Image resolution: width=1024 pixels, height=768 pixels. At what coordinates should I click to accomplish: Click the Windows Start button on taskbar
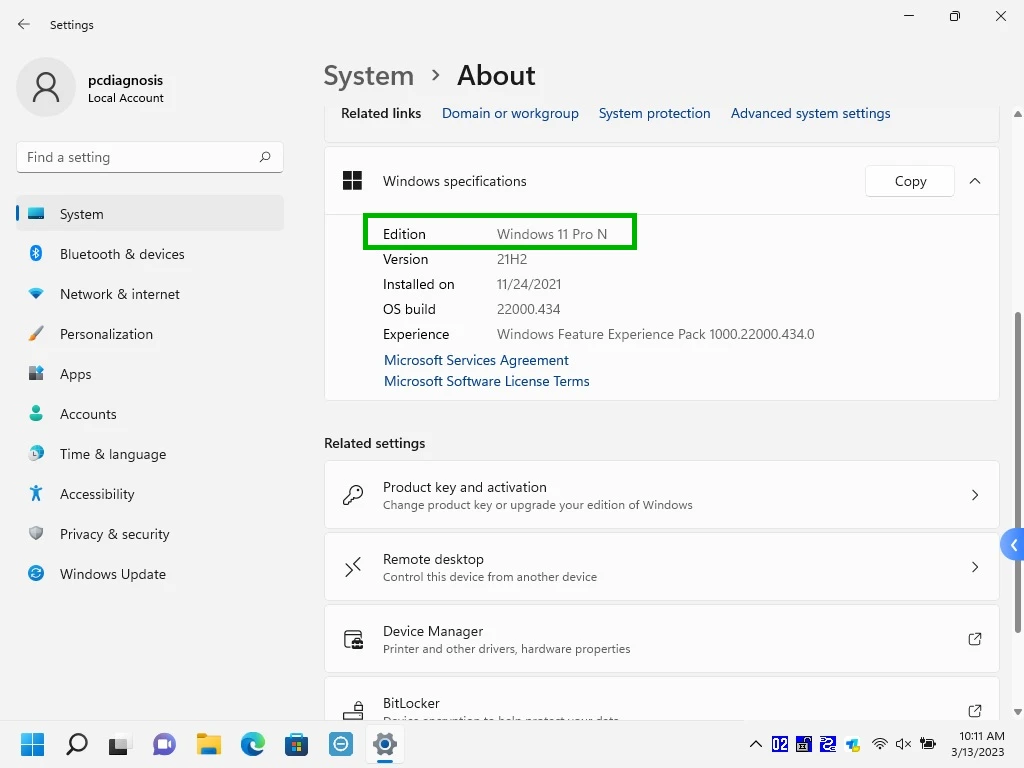(x=33, y=744)
